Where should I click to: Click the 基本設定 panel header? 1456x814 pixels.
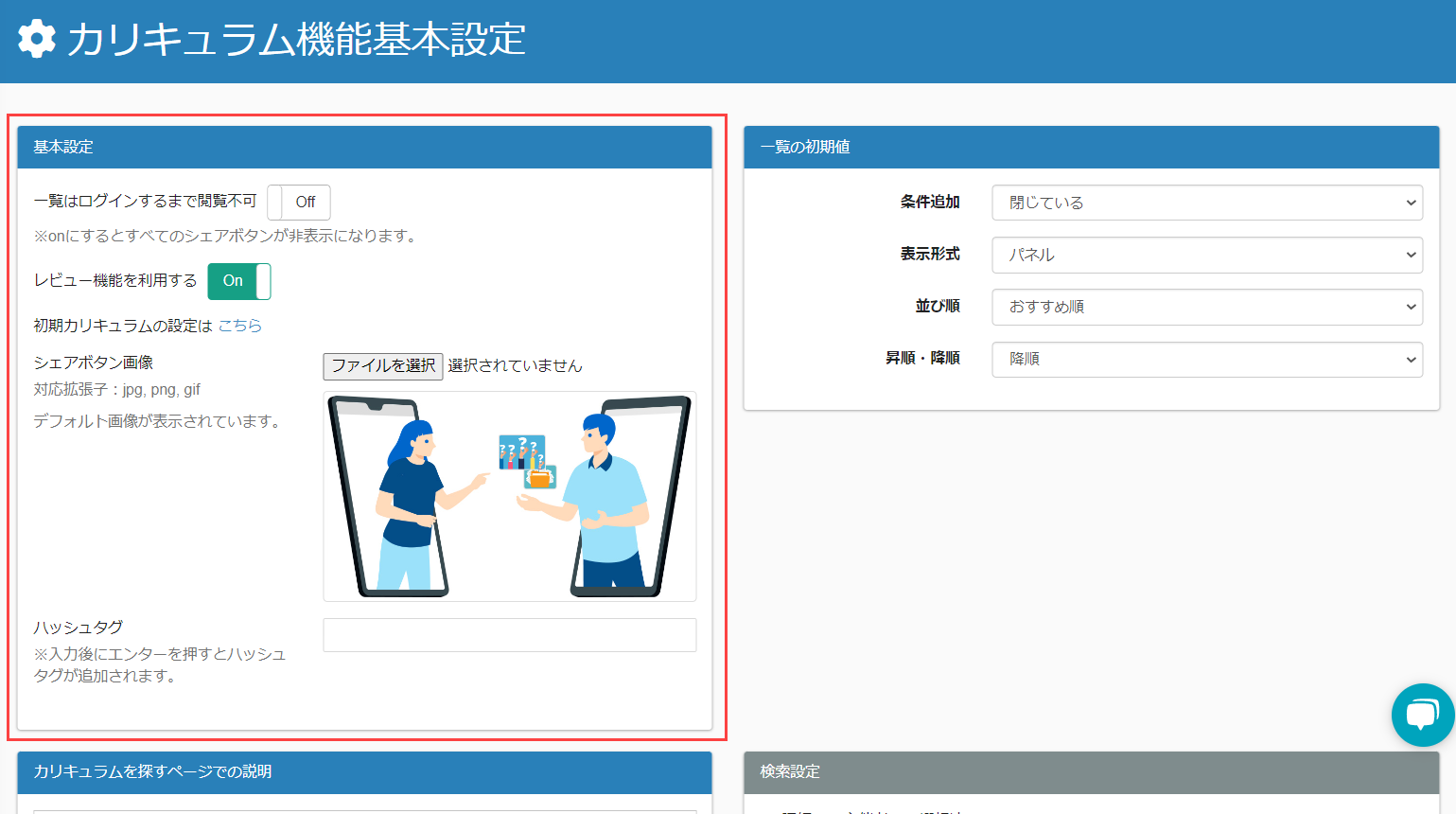point(364,147)
